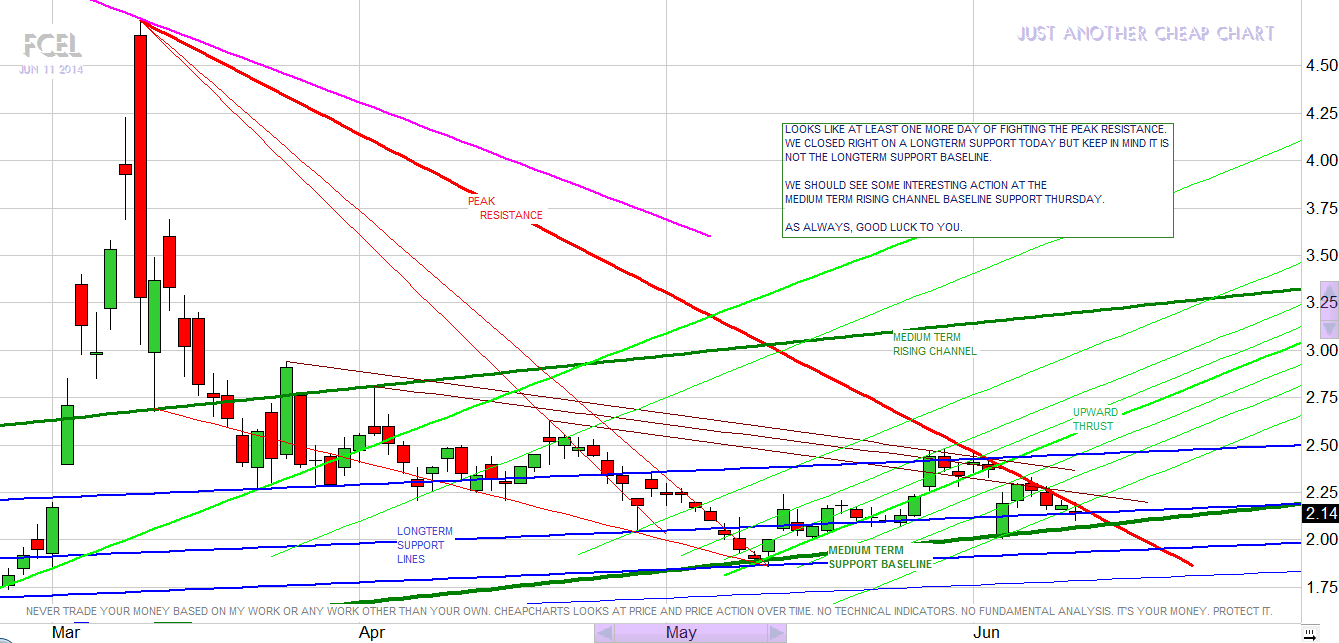Select the Medium Term Rising Channel label

point(934,345)
